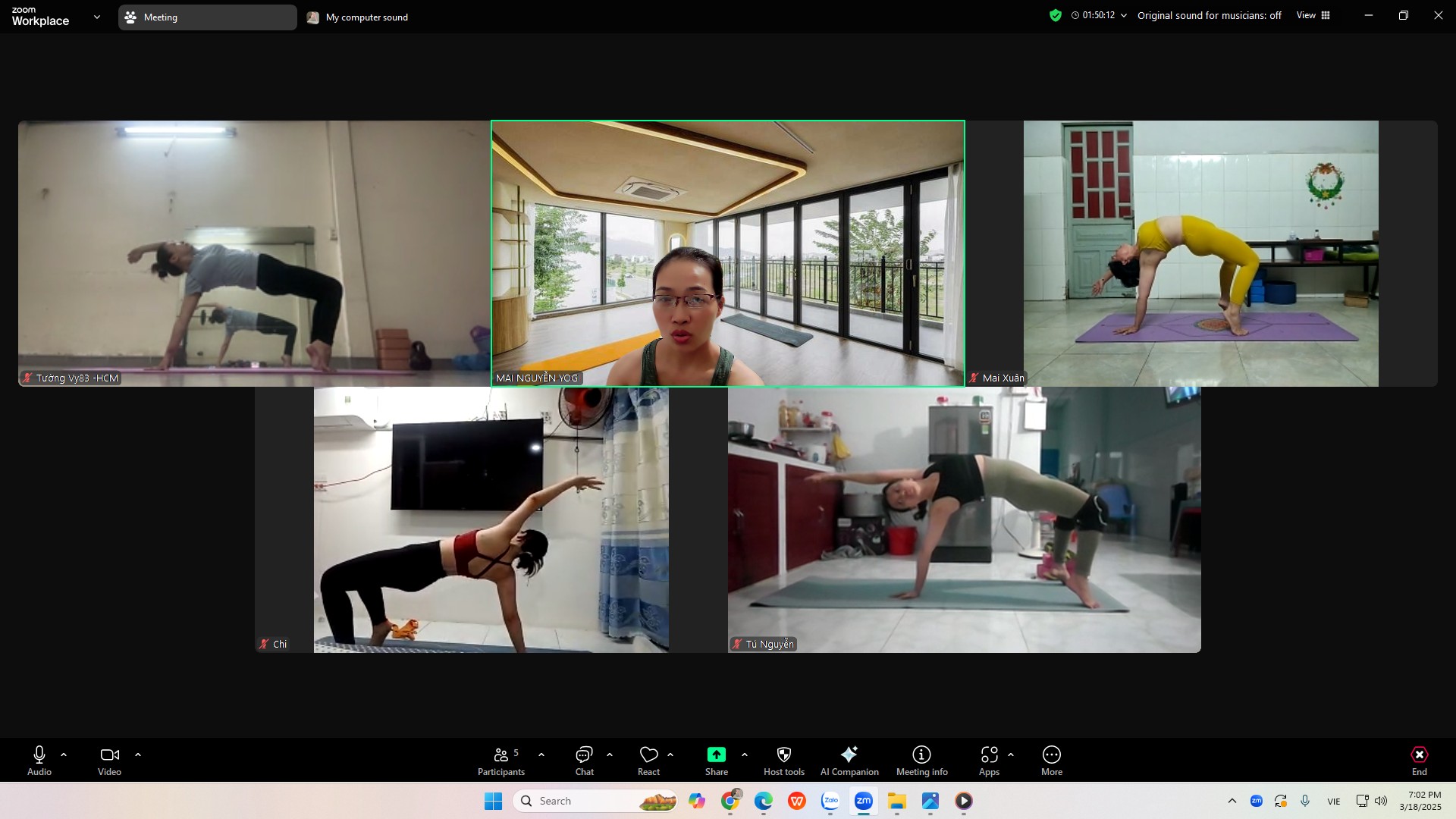Screen dimensions: 1456x819
Task: Toggle Original sound for musicians
Action: pyautogui.click(x=1209, y=15)
